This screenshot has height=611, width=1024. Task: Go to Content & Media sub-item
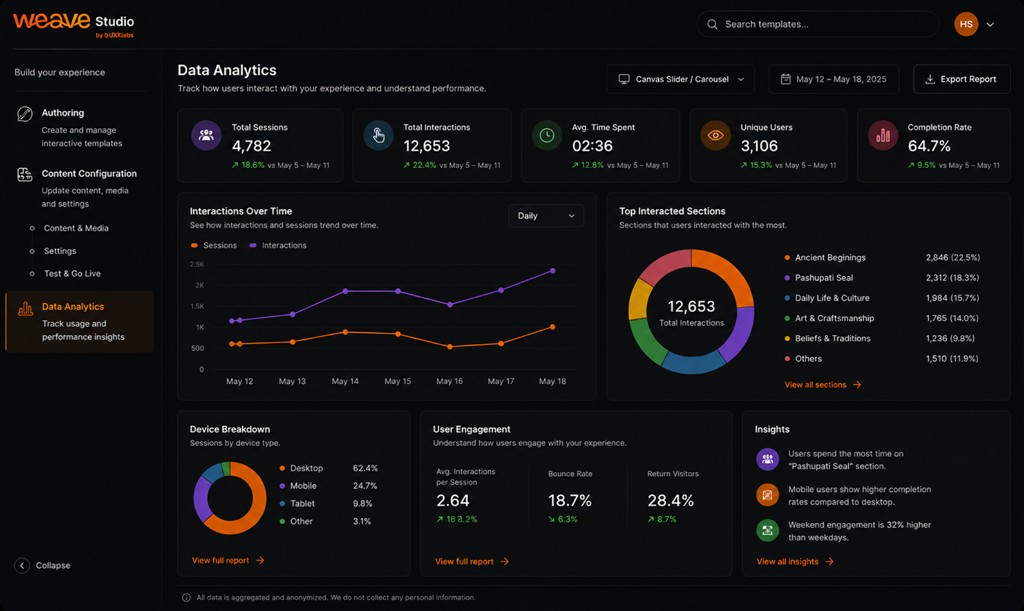76,228
